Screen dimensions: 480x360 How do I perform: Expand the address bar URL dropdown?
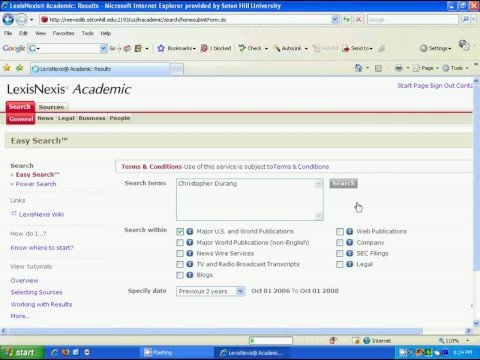tap(335, 20)
